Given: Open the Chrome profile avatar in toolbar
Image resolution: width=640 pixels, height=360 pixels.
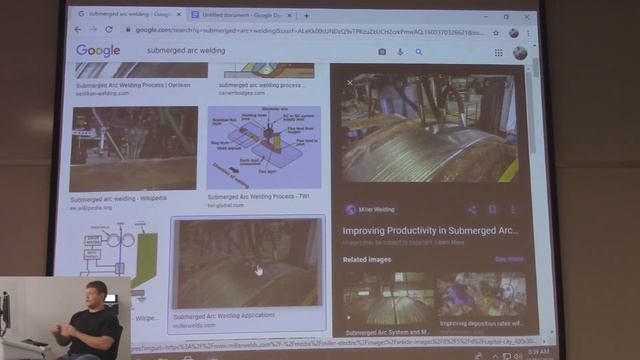Looking at the screenshot, I should [x=513, y=33].
